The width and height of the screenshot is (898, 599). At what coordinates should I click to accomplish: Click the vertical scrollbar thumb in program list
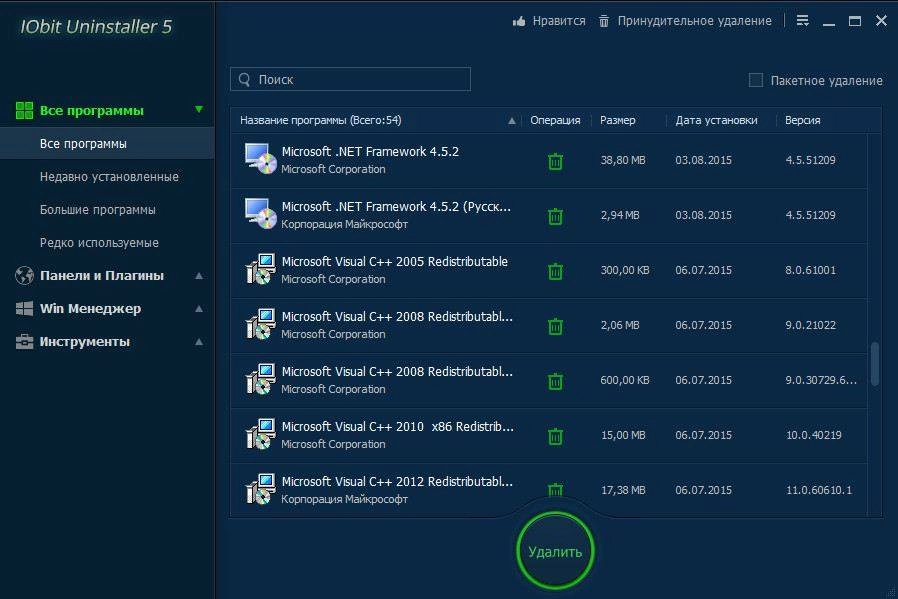(x=875, y=364)
